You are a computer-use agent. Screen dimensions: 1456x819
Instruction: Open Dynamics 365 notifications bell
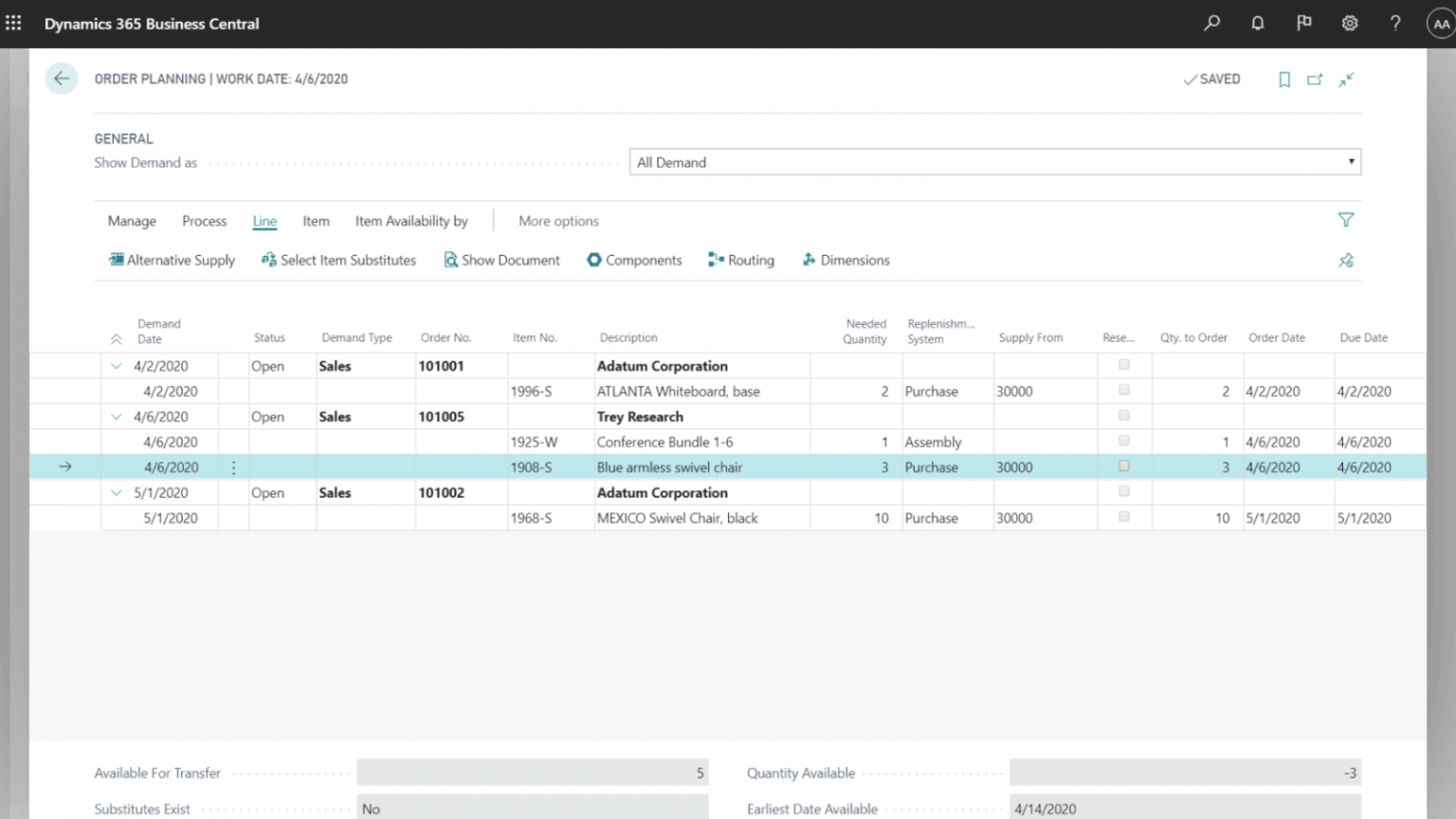[1257, 24]
